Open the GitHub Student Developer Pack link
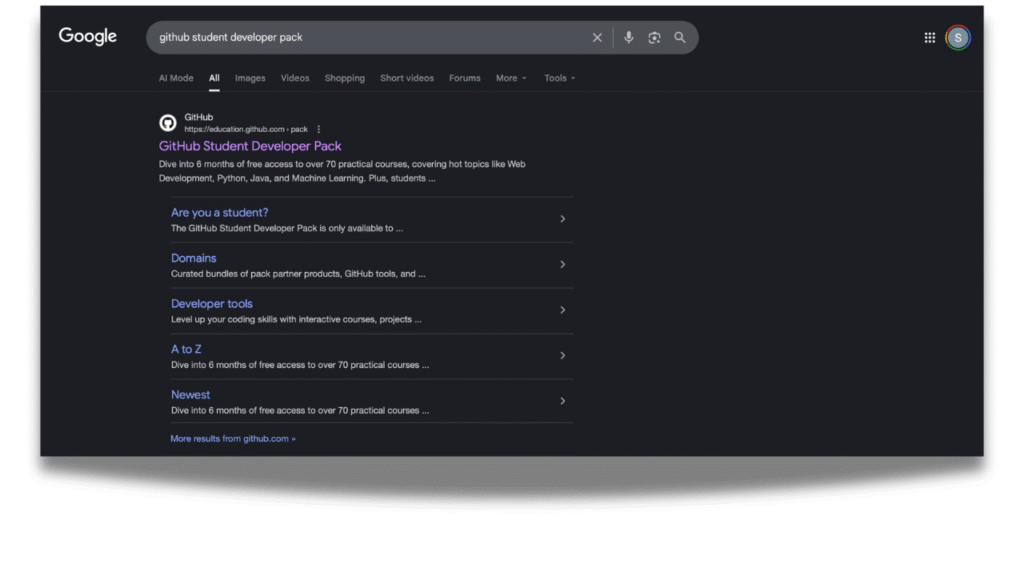This screenshot has width=1024, height=576. coord(250,146)
